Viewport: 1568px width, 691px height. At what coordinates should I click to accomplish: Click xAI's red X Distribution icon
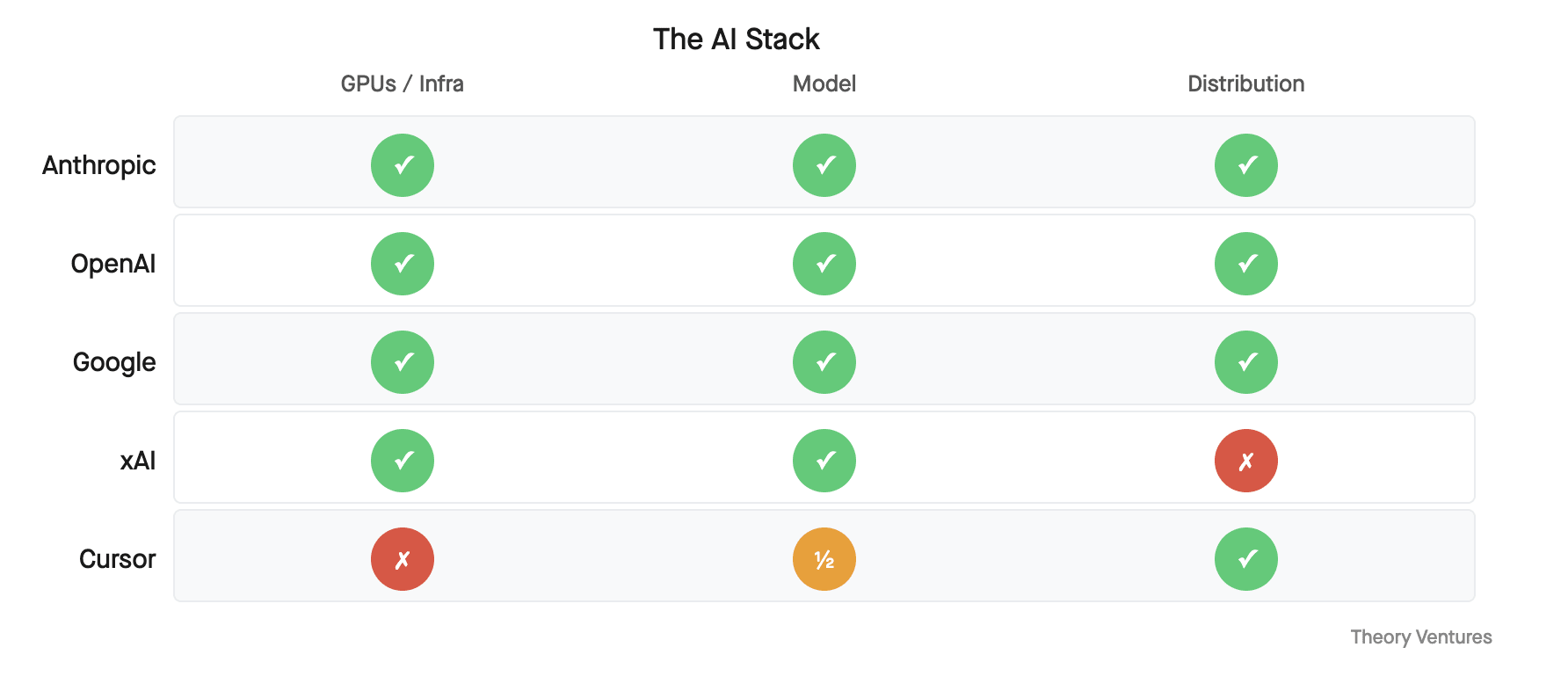pos(1246,461)
